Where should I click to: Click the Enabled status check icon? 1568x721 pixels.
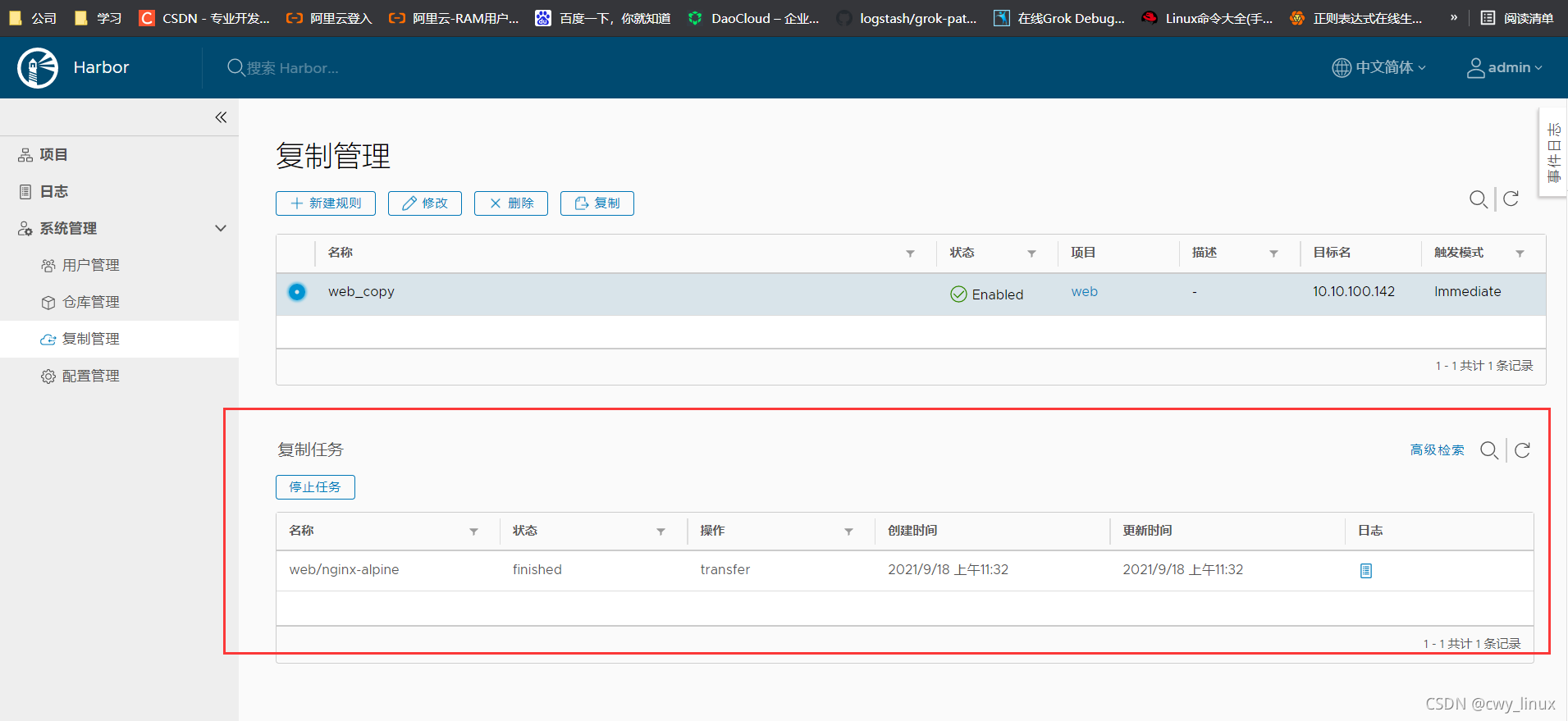tap(958, 294)
